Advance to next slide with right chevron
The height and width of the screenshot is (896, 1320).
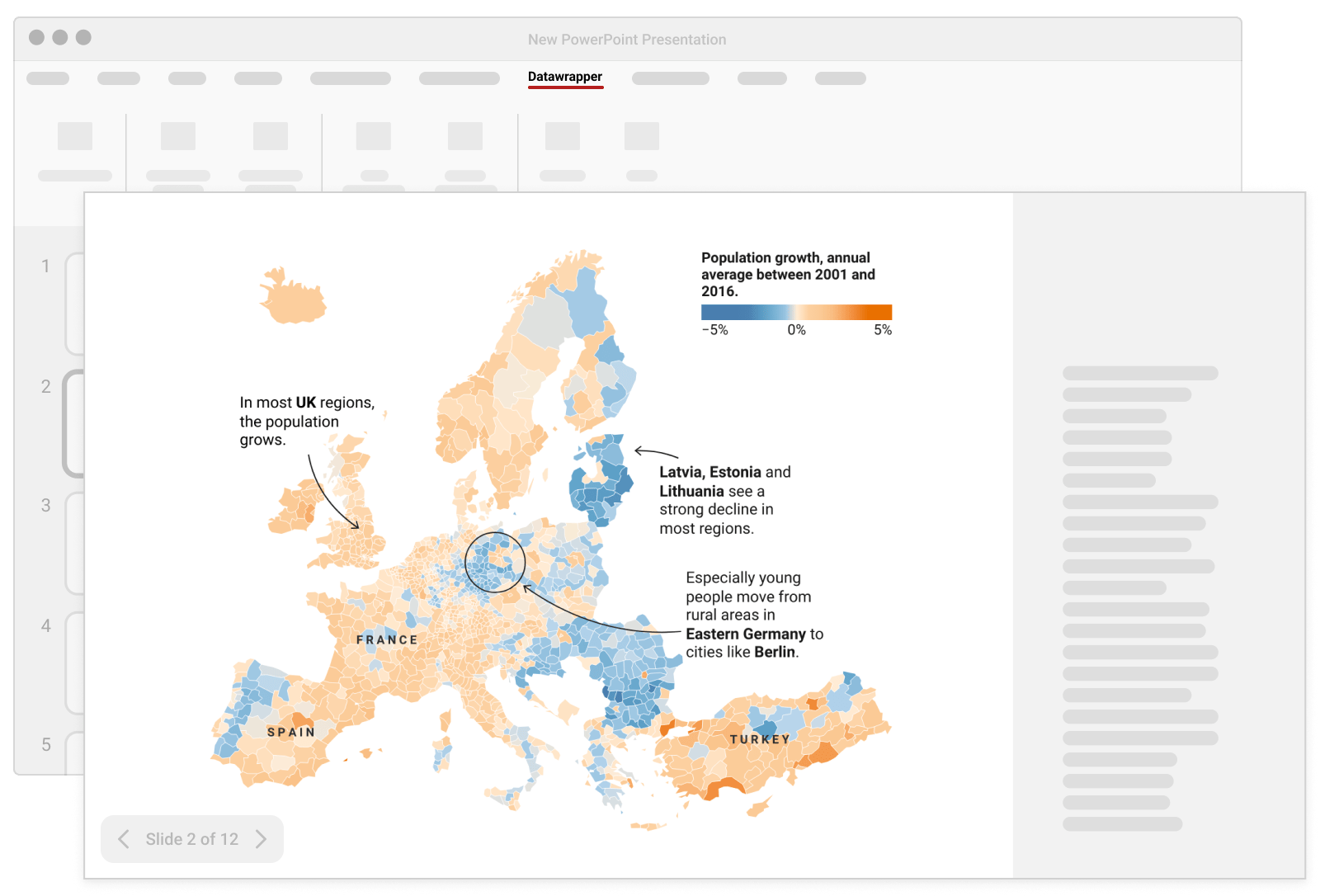pyautogui.click(x=261, y=839)
